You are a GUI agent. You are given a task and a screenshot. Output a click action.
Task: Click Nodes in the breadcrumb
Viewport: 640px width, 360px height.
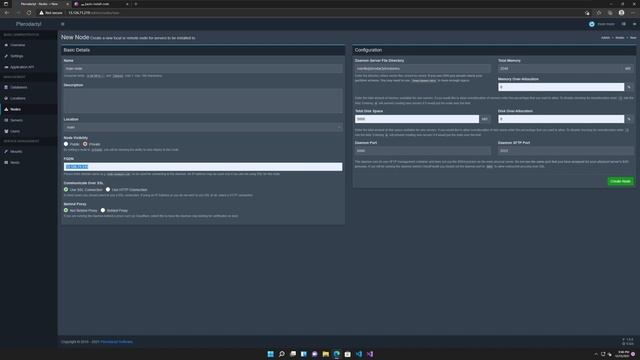click(620, 38)
